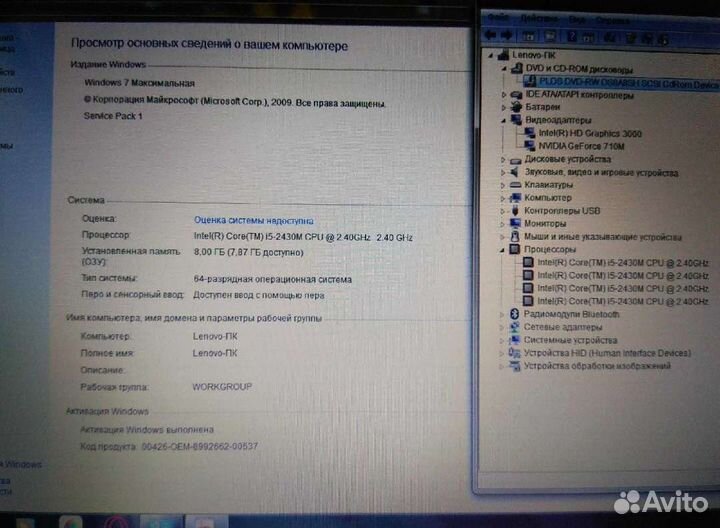Expand the Батареи branch
This screenshot has height=528, width=720.
click(x=504, y=107)
